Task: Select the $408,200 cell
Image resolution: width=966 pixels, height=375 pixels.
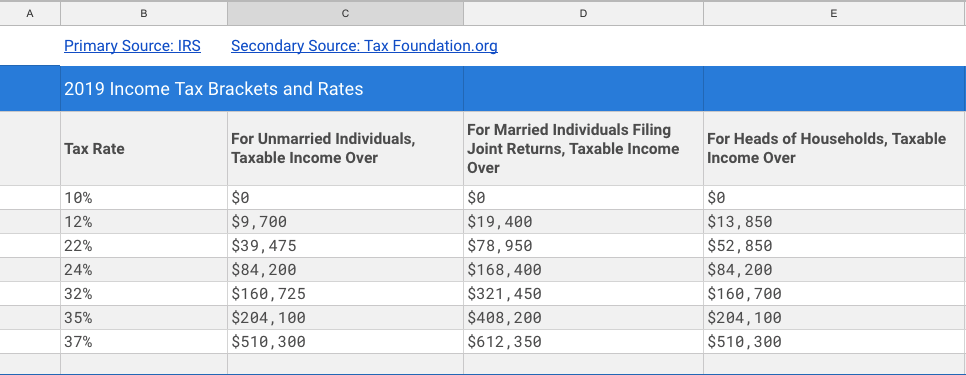Action: pyautogui.click(x=583, y=318)
